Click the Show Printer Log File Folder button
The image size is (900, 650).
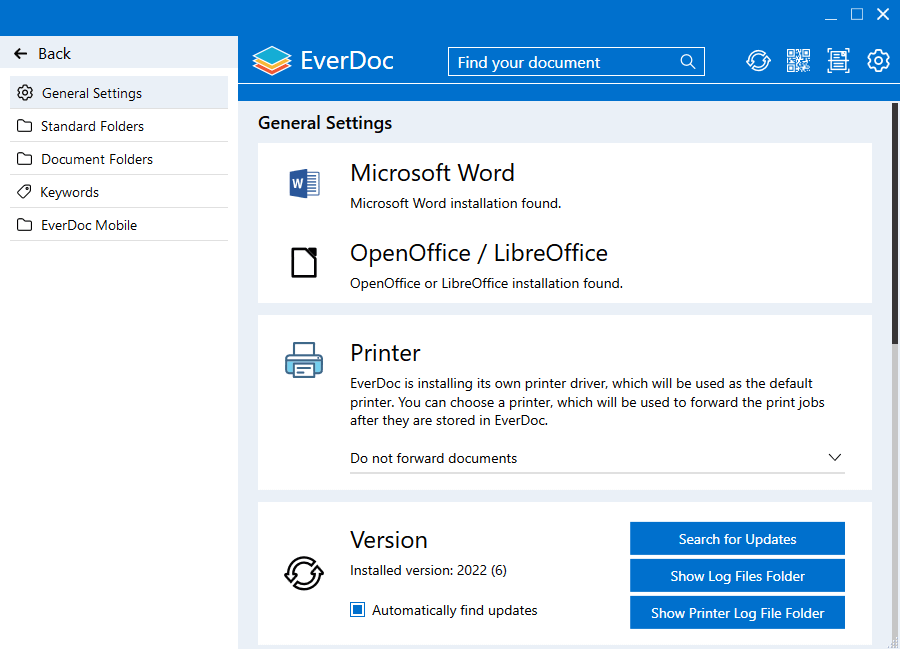737,612
